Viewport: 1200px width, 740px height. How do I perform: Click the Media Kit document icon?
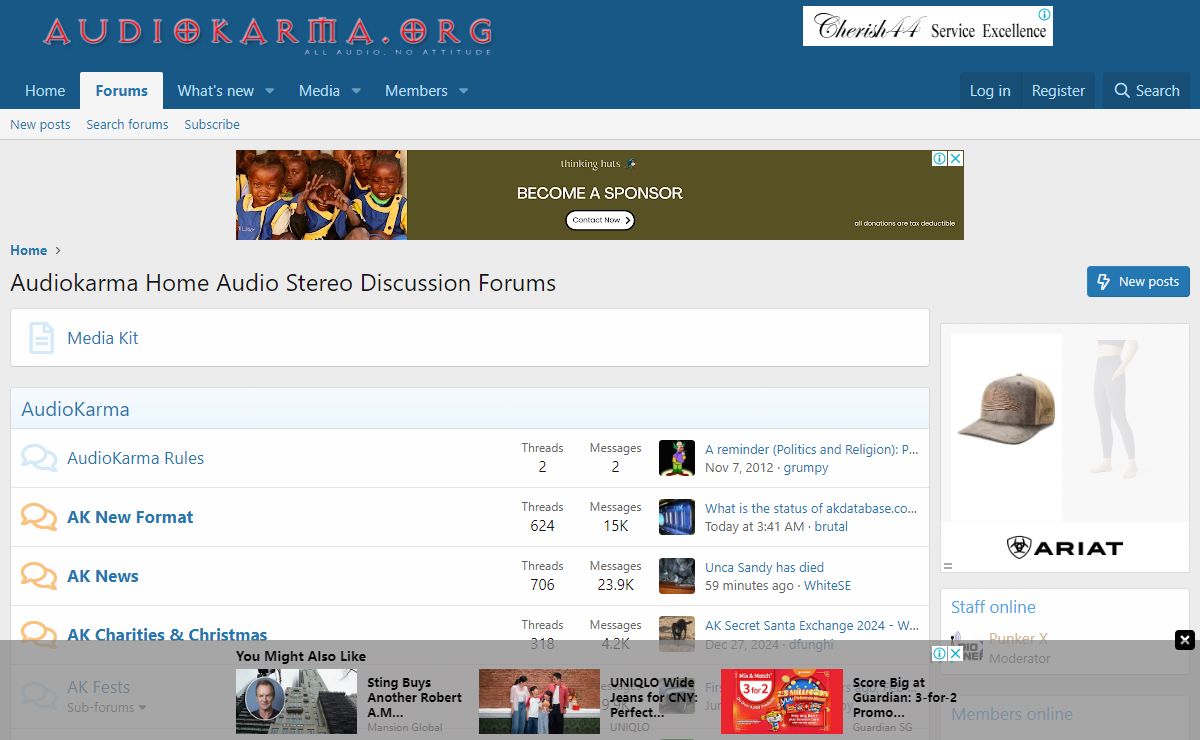click(41, 338)
